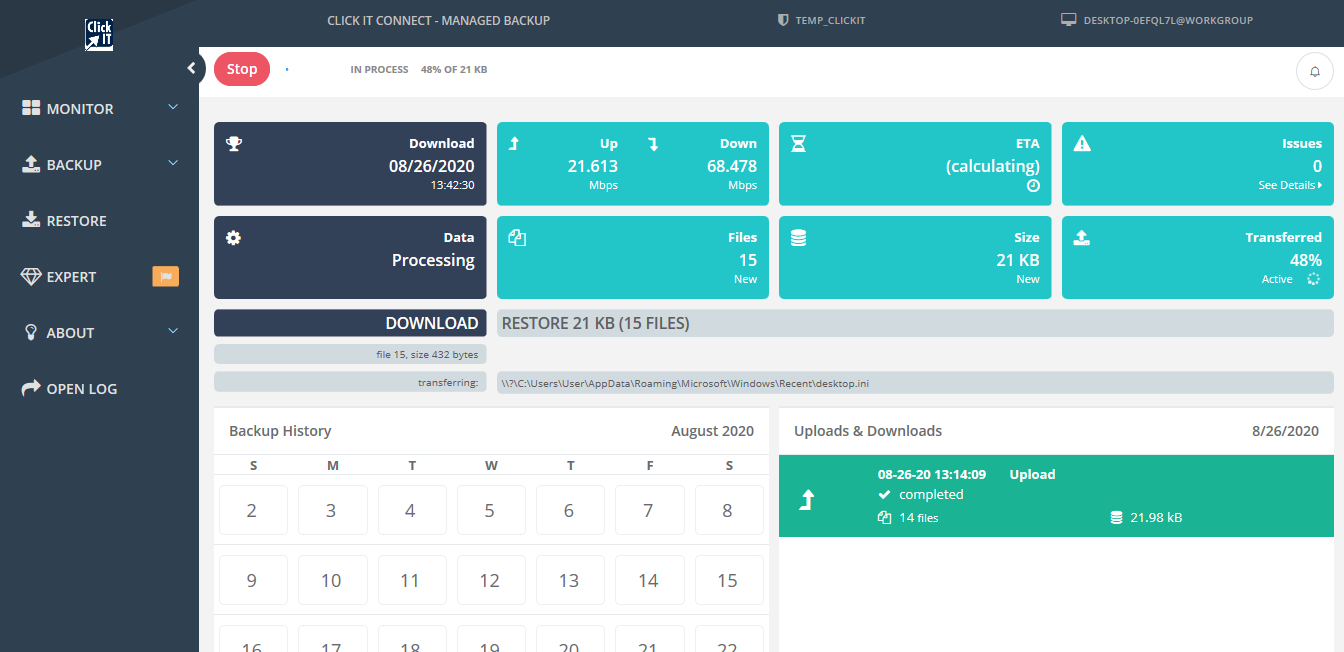The width and height of the screenshot is (1344, 652).
Task: Select August 5 in Backup History calendar
Action: click(x=490, y=510)
